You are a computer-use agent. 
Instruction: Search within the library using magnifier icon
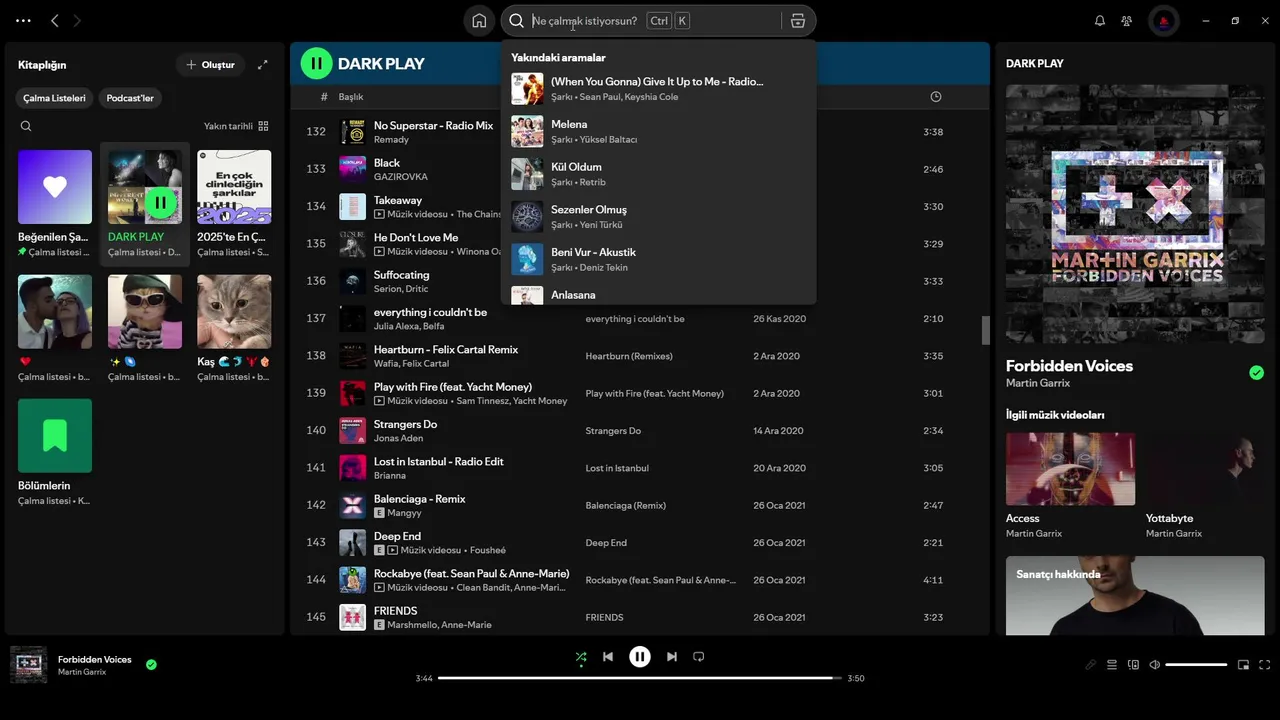click(26, 126)
